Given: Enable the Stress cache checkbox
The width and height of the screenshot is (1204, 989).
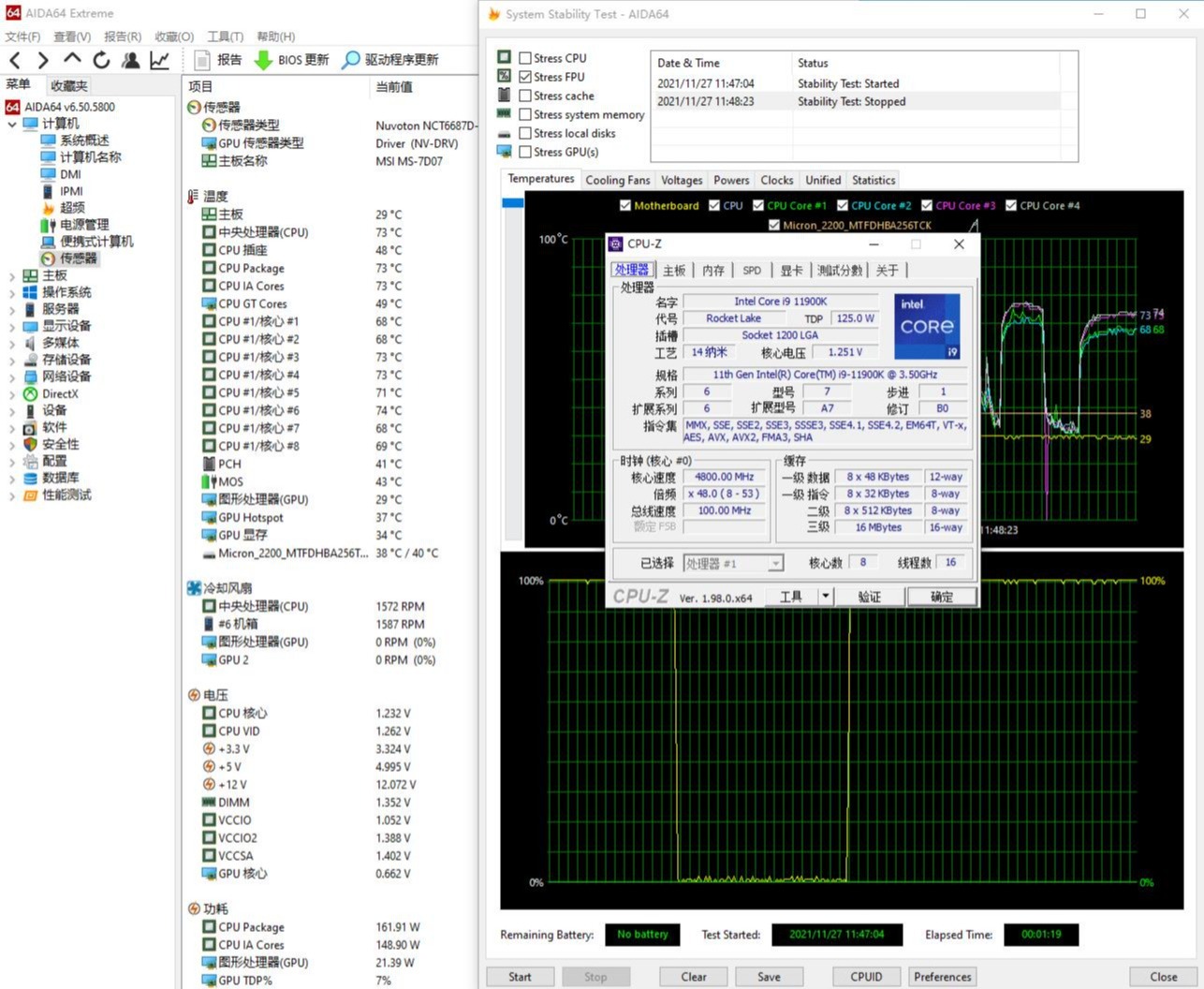Looking at the screenshot, I should (x=525, y=96).
